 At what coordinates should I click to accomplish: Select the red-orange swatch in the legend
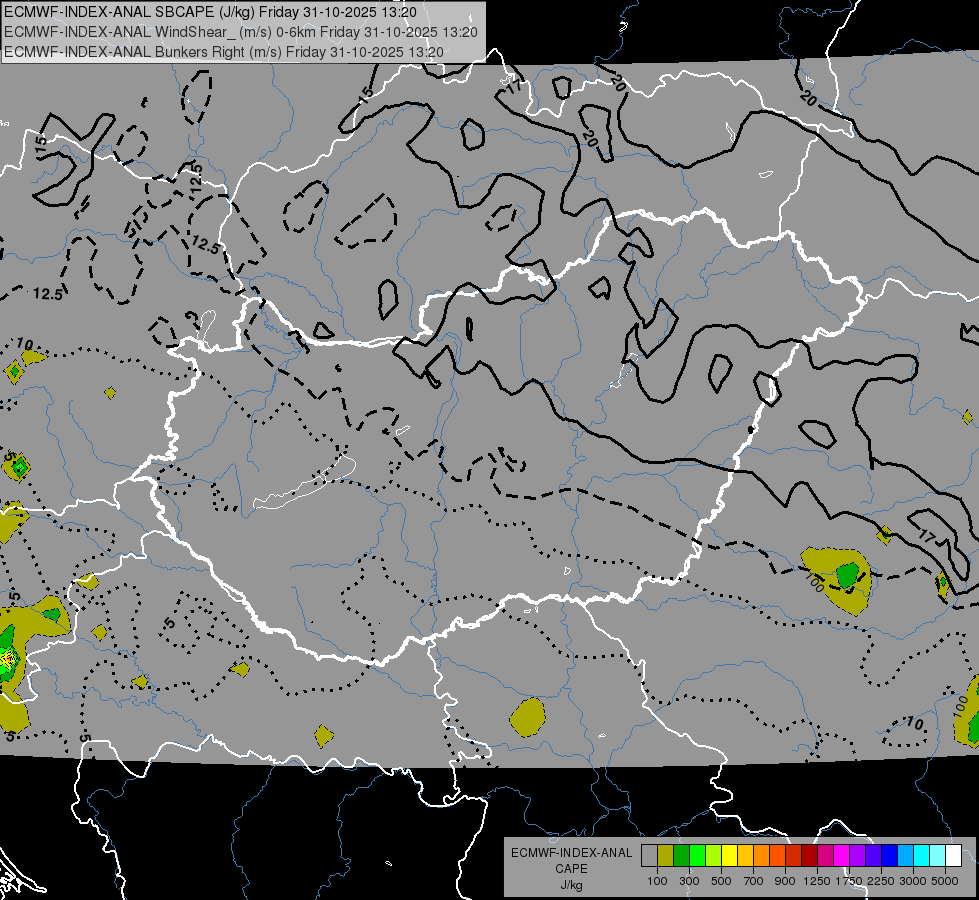coord(778,856)
